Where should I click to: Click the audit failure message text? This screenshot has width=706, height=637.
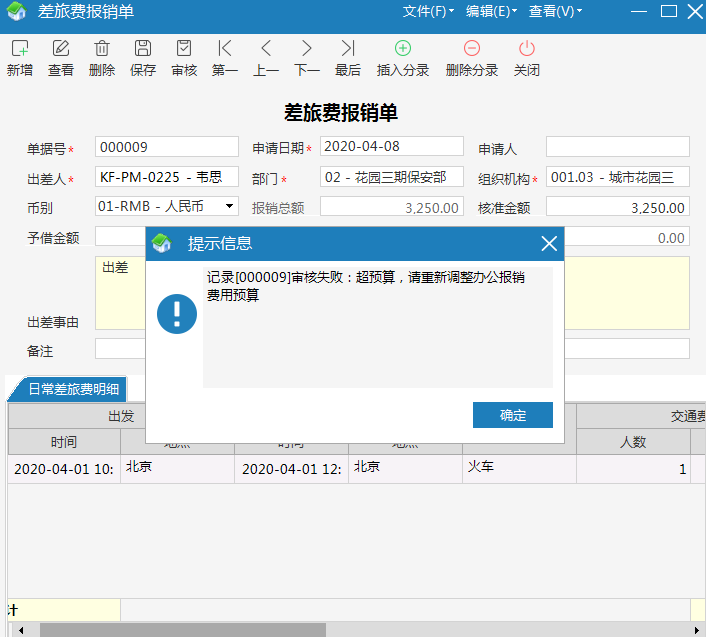pos(366,286)
